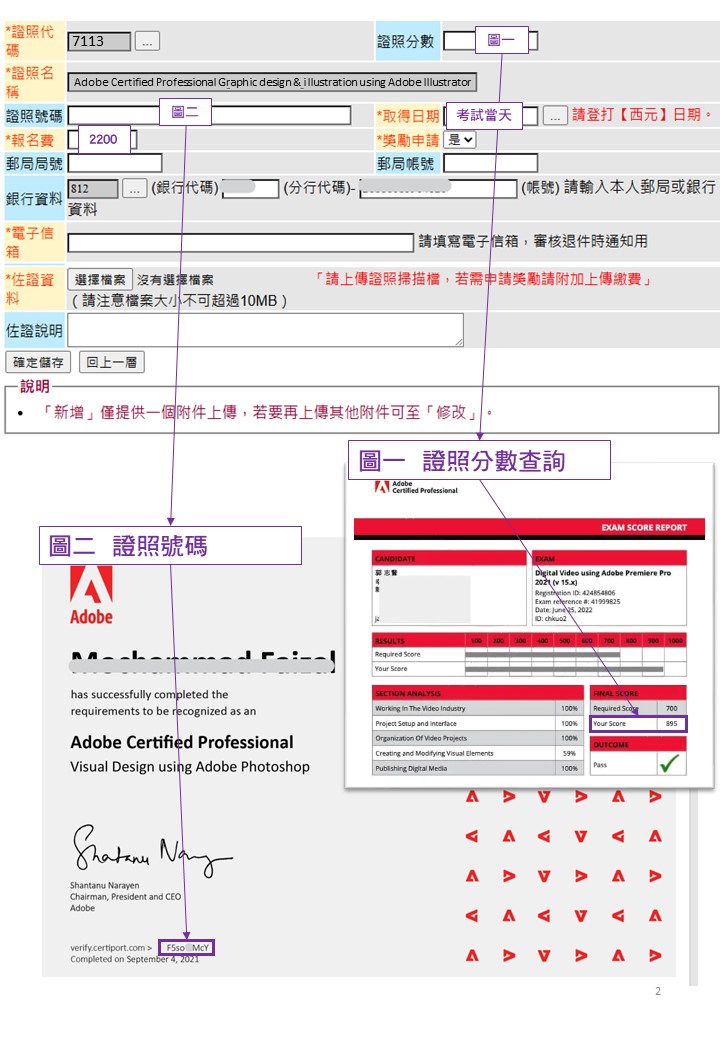Screen dimensions: 720x1040
Task: Click the verification code box on certificate
Action: (x=186, y=946)
